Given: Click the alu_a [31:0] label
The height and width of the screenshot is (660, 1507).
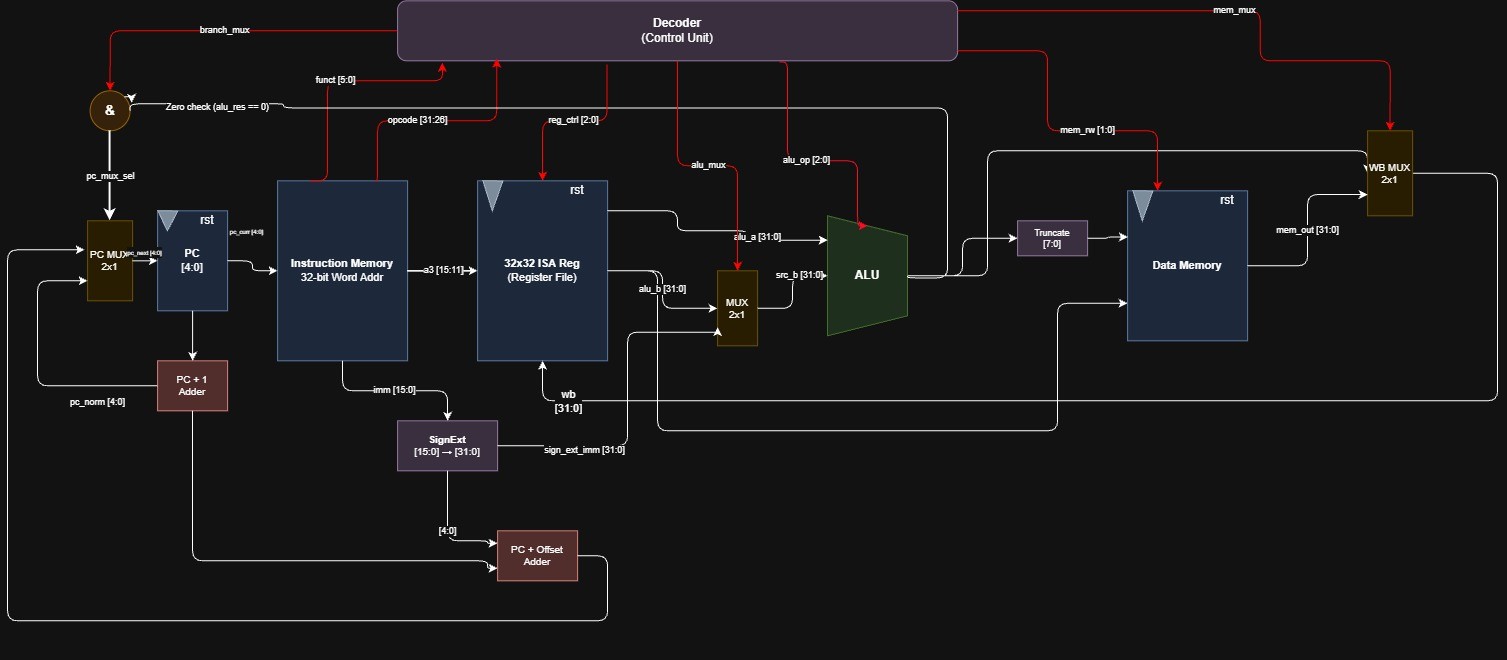Looking at the screenshot, I should click(x=757, y=237).
